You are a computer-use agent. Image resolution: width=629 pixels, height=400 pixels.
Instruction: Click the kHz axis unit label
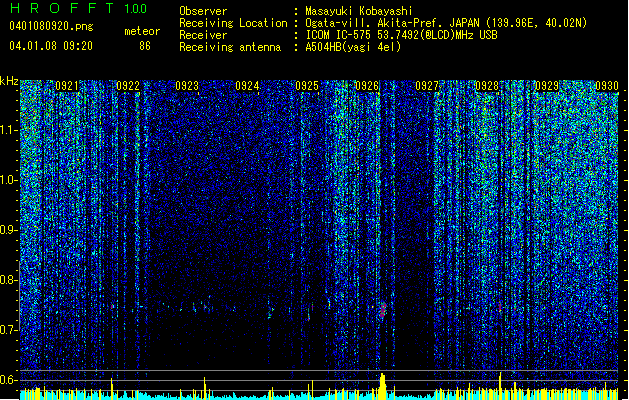tap(9, 81)
